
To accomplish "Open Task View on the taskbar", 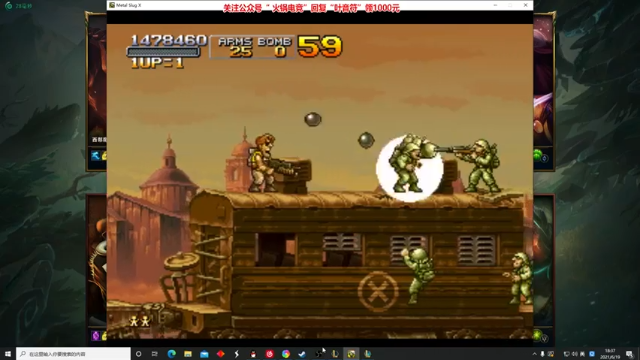I will click(155, 354).
